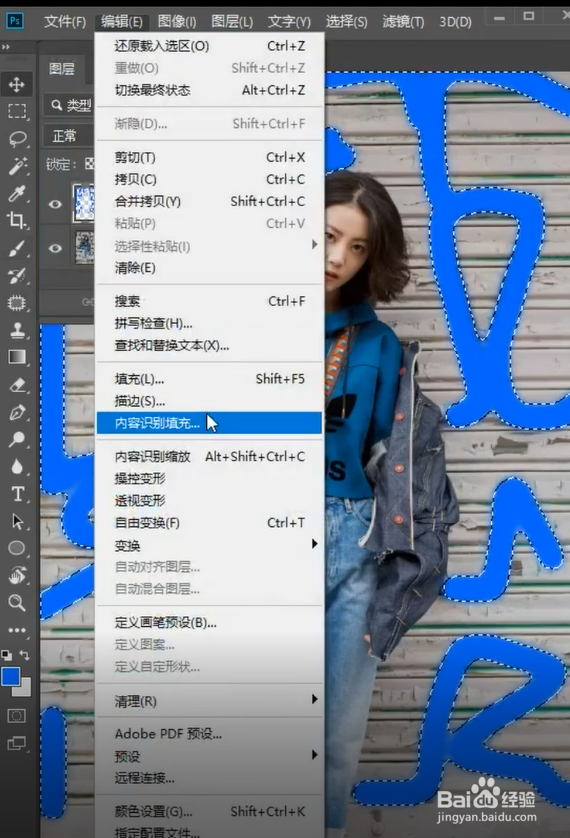
Task: Hide the bottom layer via eye icon
Action: click(x=55, y=249)
